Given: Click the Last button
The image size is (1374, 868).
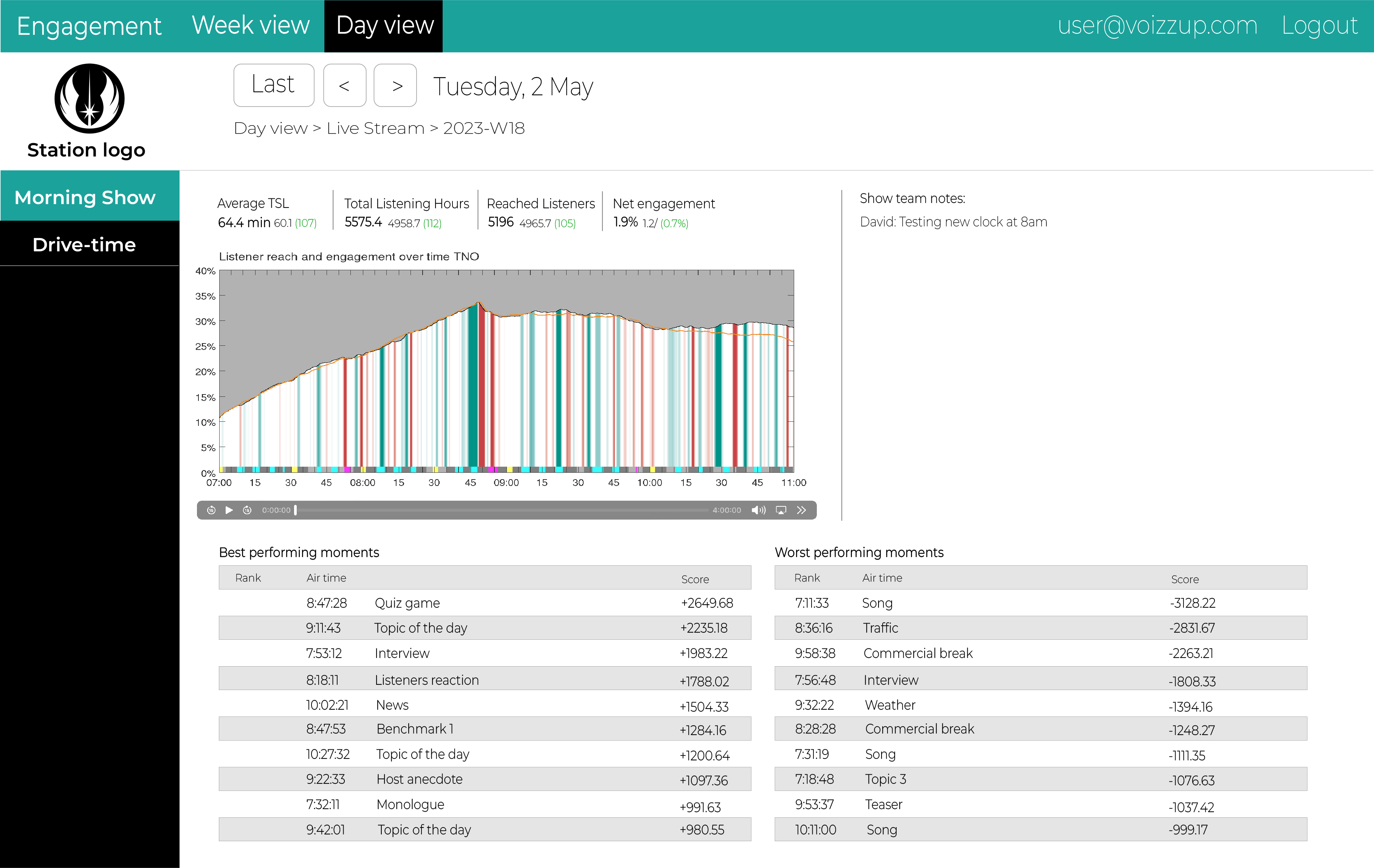Looking at the screenshot, I should (273, 85).
